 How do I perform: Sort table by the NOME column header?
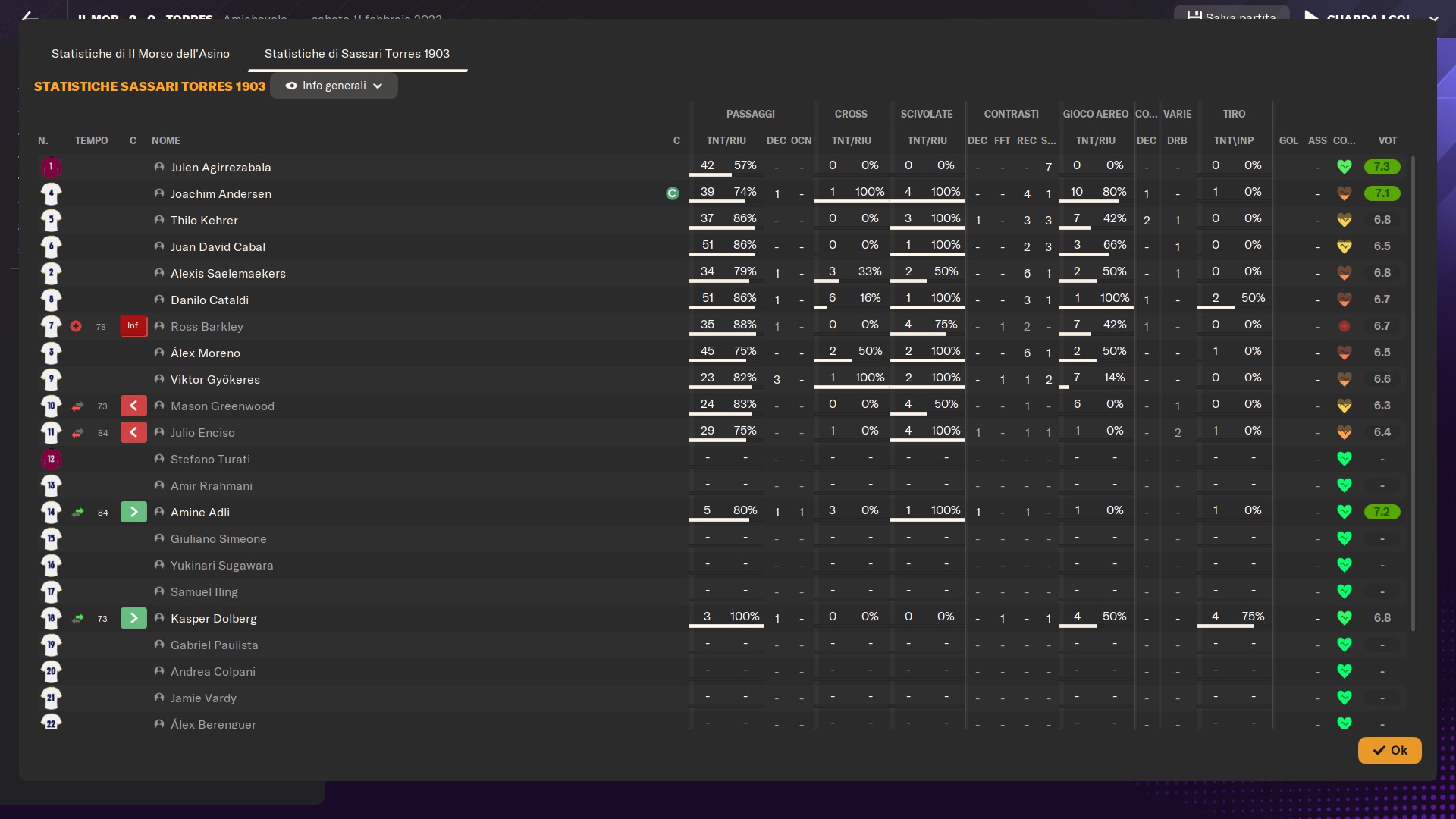tap(166, 140)
